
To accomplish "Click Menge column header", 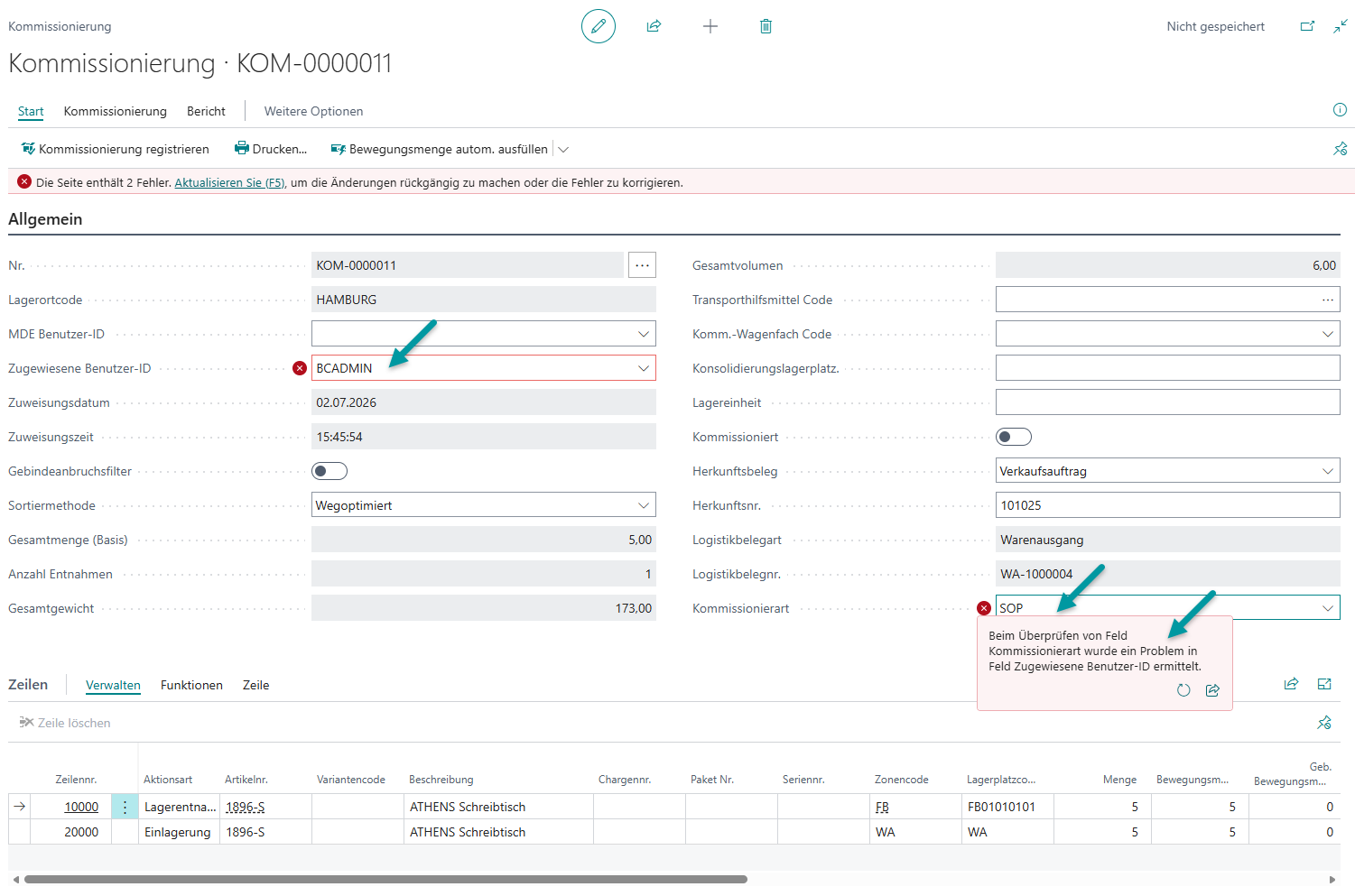I will 1119,780.
